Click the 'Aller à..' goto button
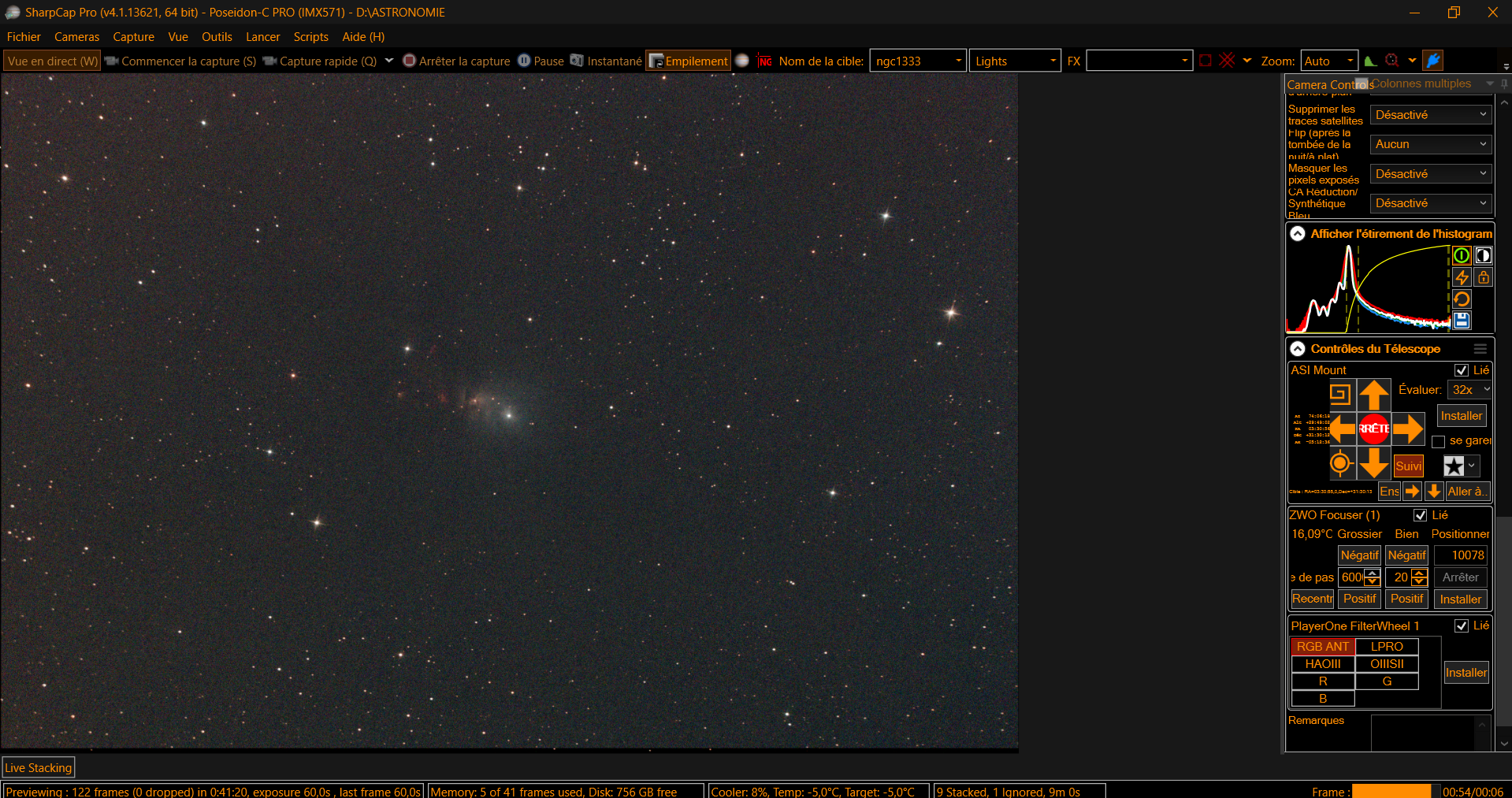 pyautogui.click(x=1467, y=492)
